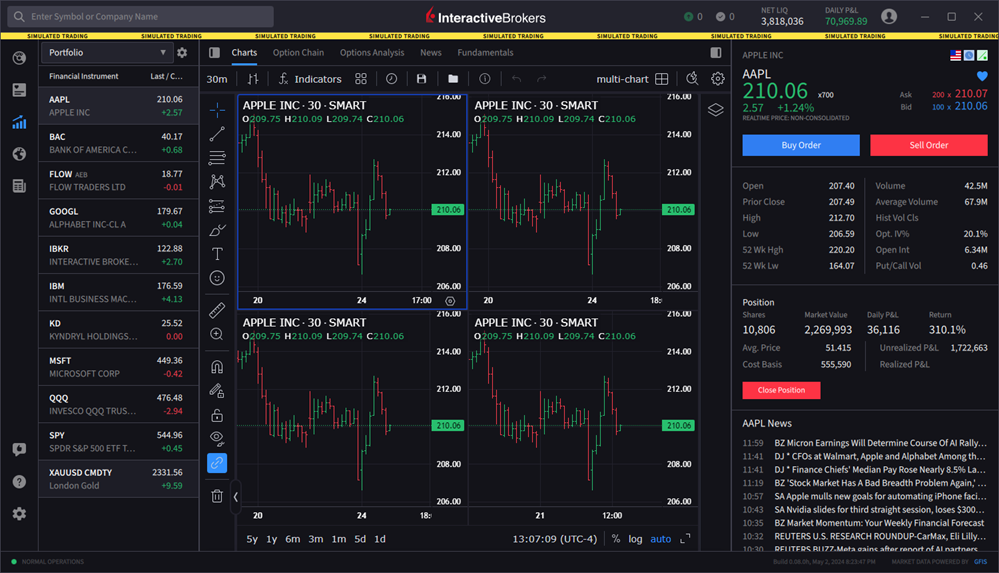Open the multi-chart layout selector

(x=632, y=79)
